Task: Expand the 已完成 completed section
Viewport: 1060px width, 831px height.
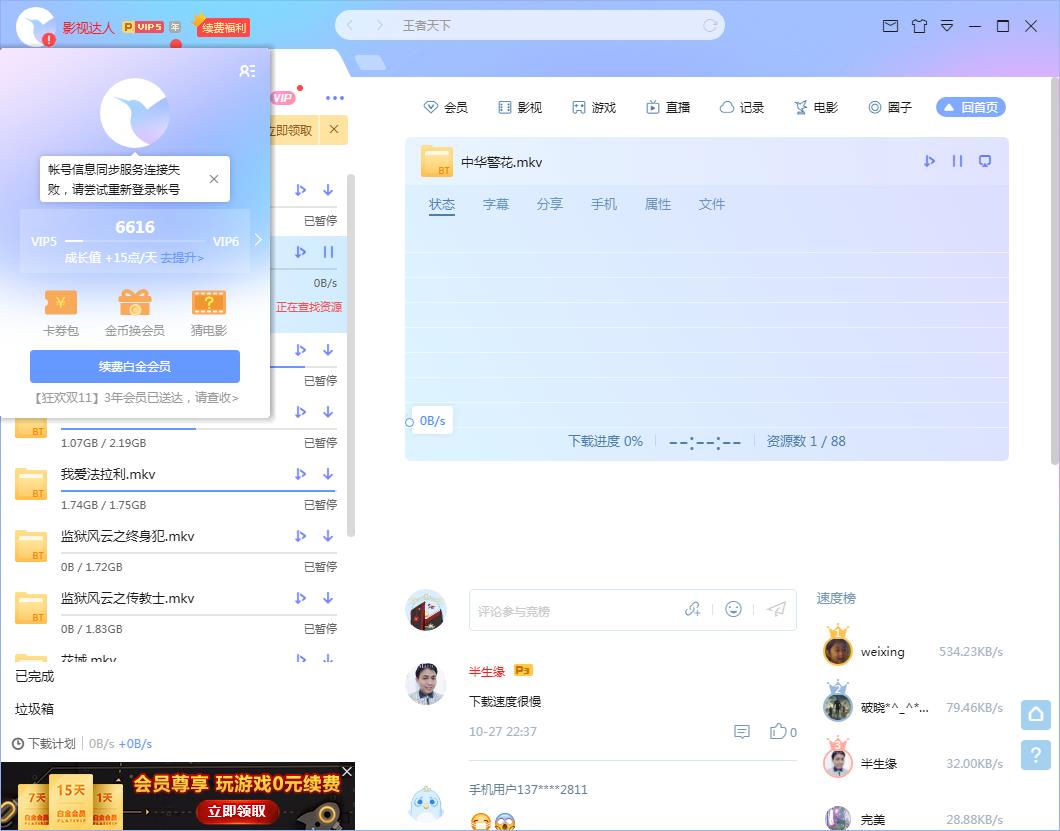Action: coord(33,677)
